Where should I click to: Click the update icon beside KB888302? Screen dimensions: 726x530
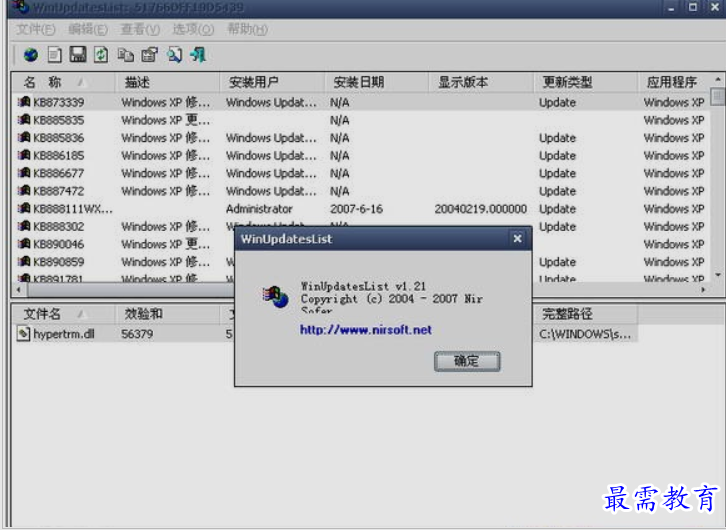pyautogui.click(x=24, y=226)
